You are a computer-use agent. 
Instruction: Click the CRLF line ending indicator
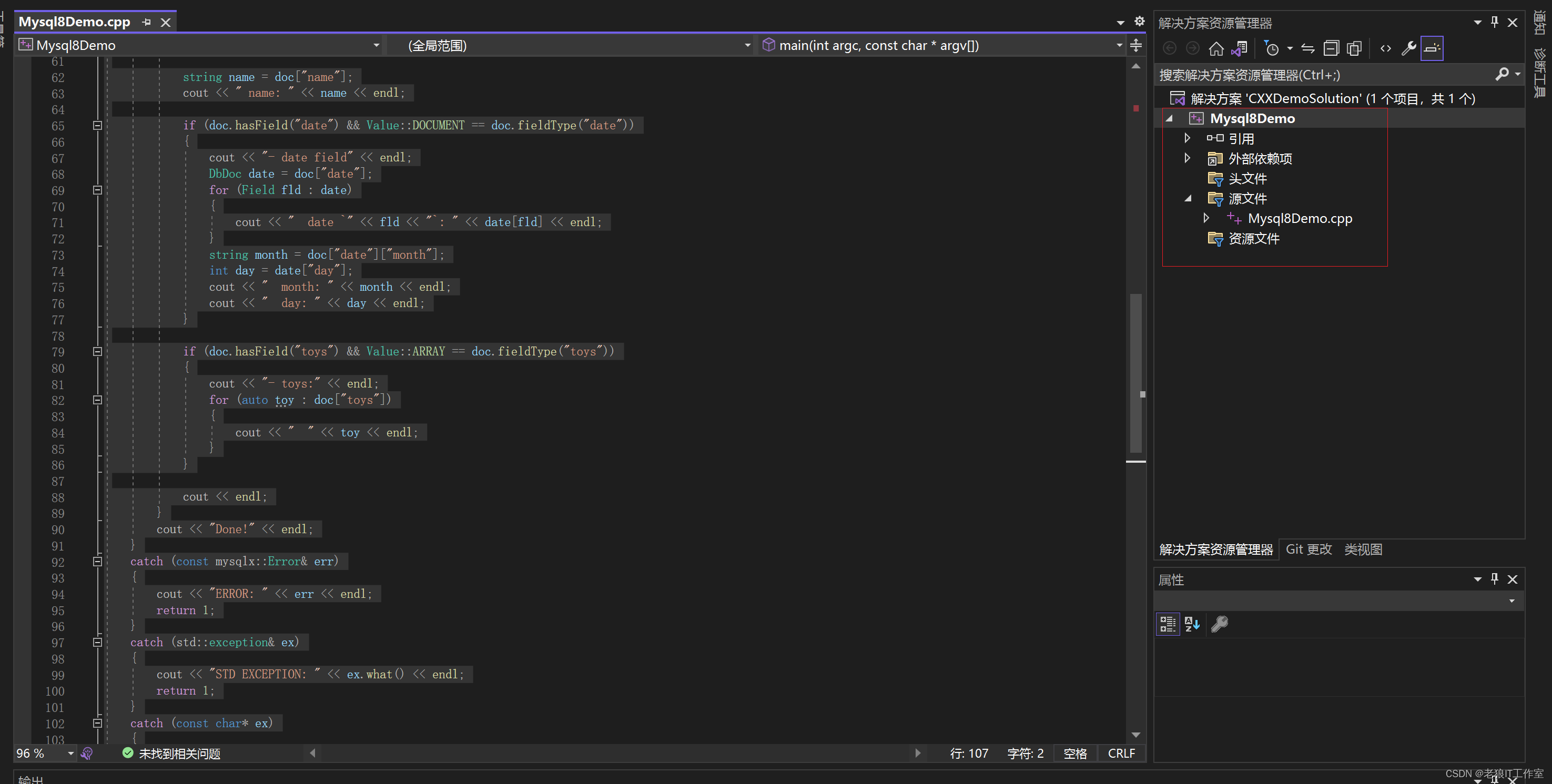[1121, 754]
